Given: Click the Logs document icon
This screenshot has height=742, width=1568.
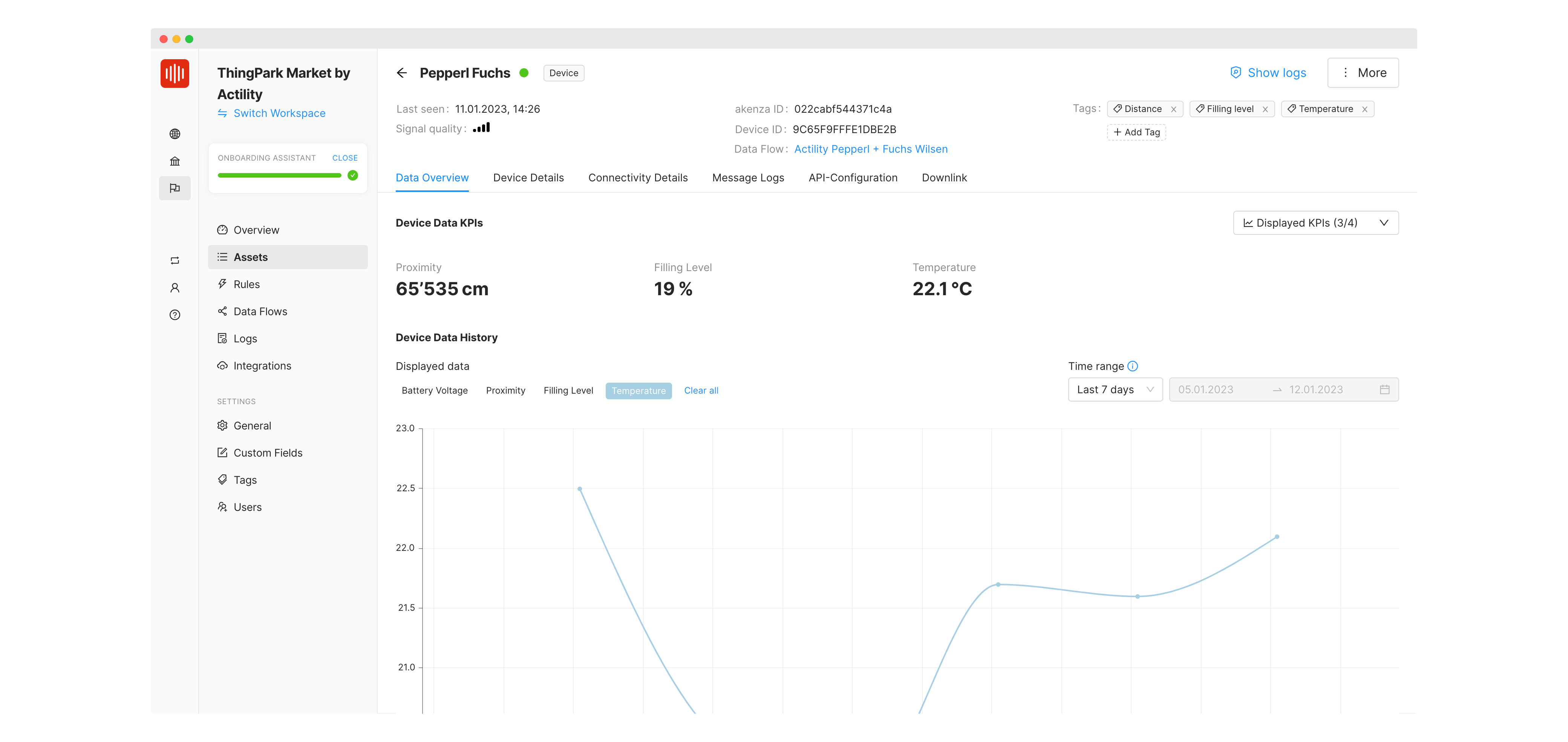Looking at the screenshot, I should coord(222,339).
